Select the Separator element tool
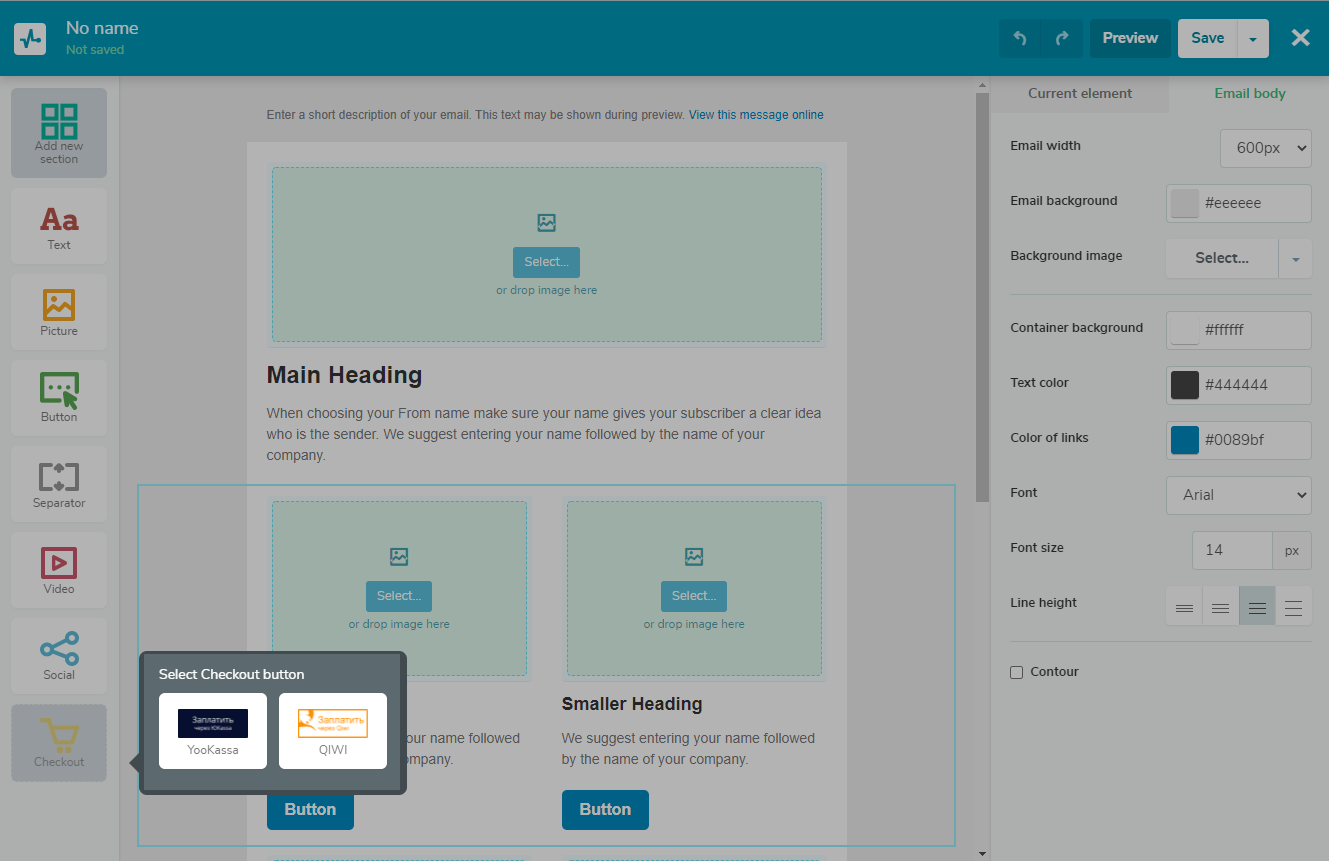Image resolution: width=1329 pixels, height=861 pixels. click(59, 484)
